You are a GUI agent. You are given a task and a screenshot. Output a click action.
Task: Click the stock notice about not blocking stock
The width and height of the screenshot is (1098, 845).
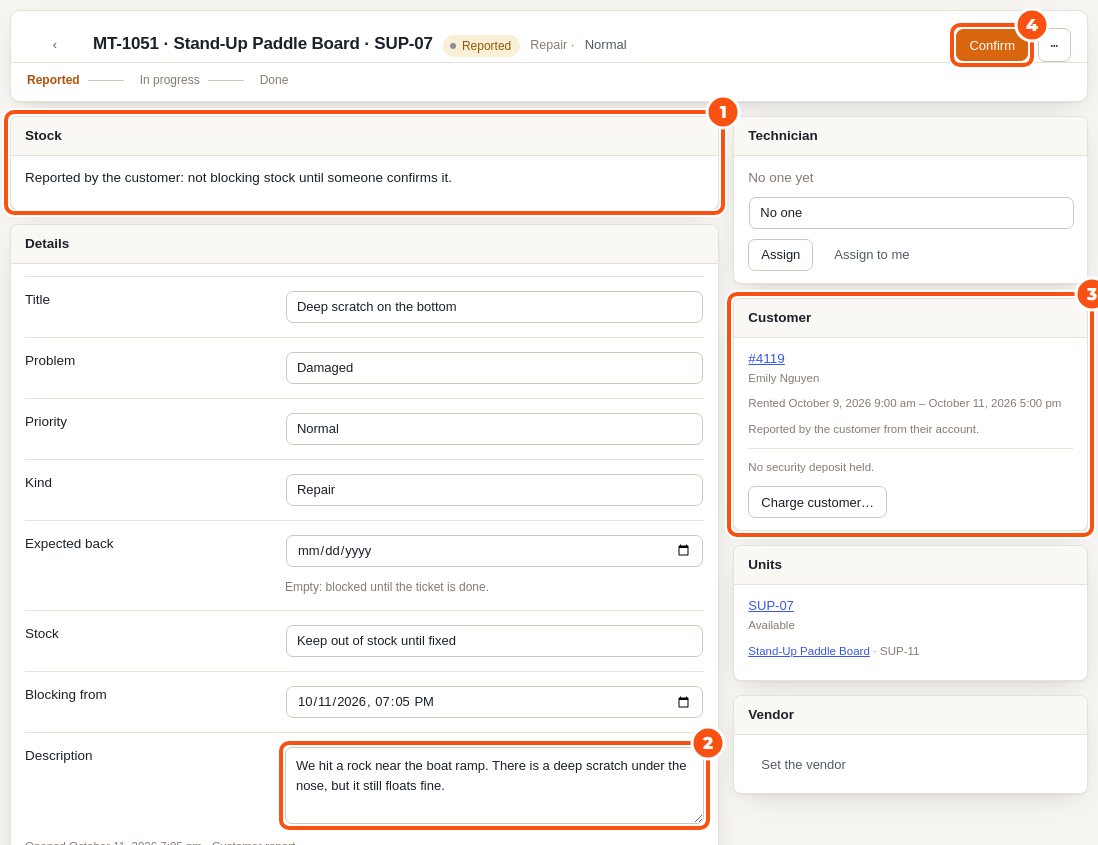(238, 178)
